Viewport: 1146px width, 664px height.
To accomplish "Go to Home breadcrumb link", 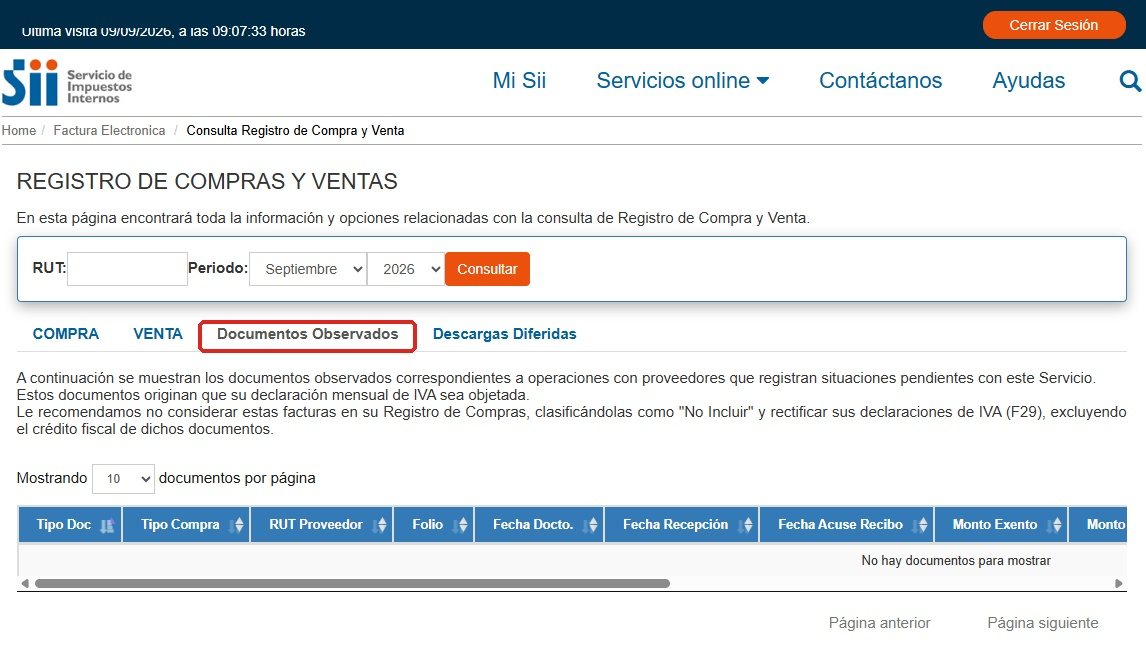I will pos(18,130).
